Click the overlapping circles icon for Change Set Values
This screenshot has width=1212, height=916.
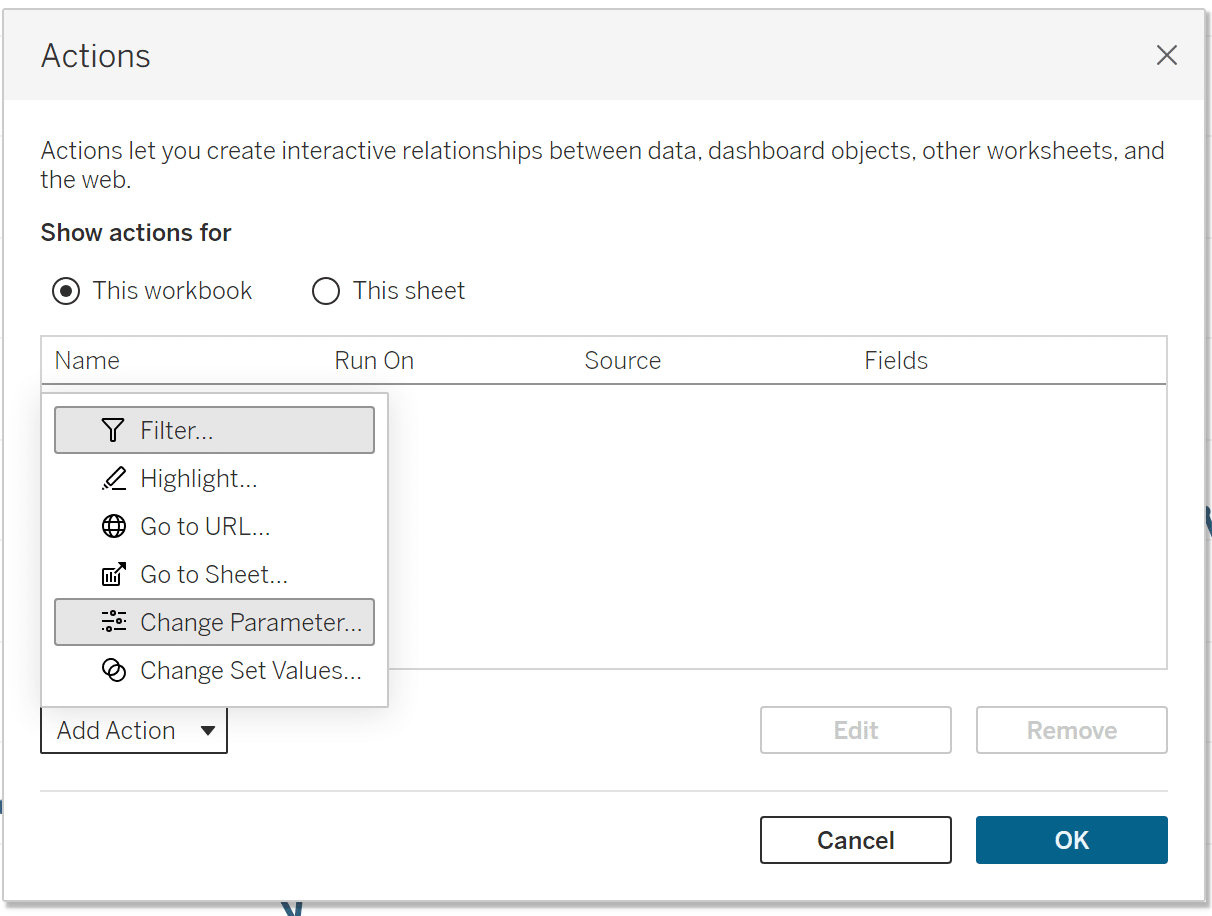[x=114, y=670]
